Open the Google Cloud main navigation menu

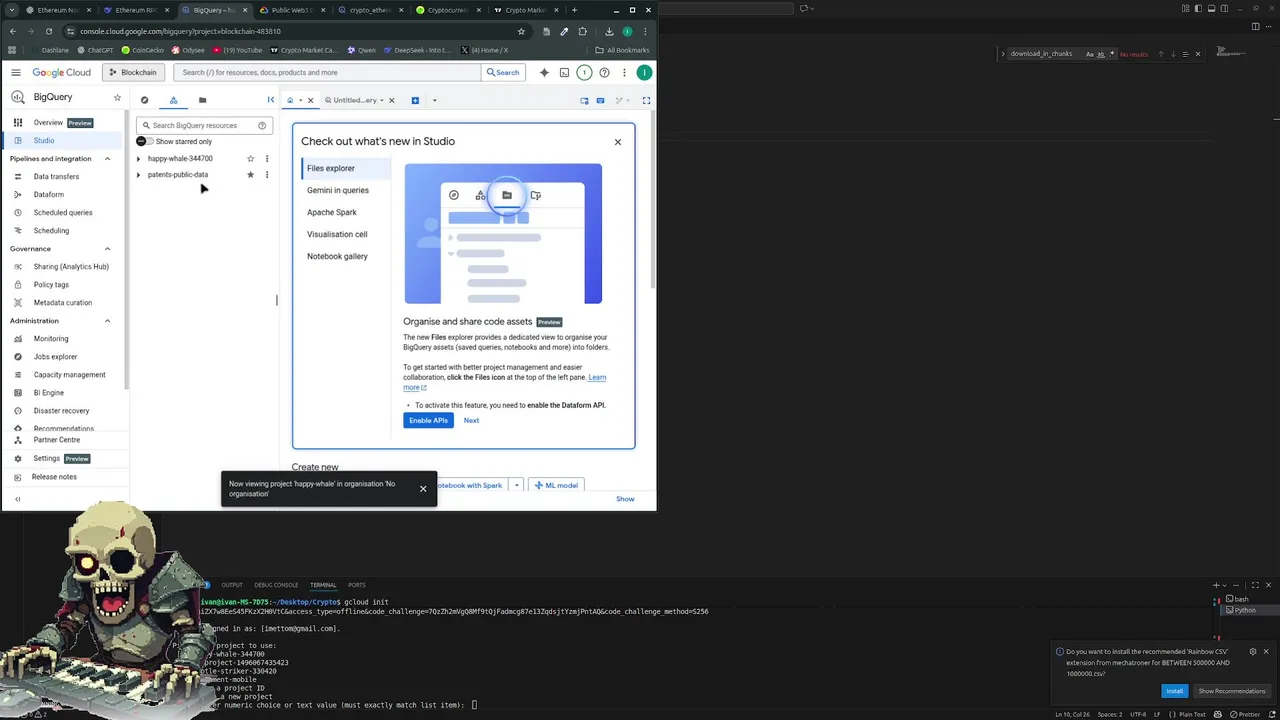(16, 72)
